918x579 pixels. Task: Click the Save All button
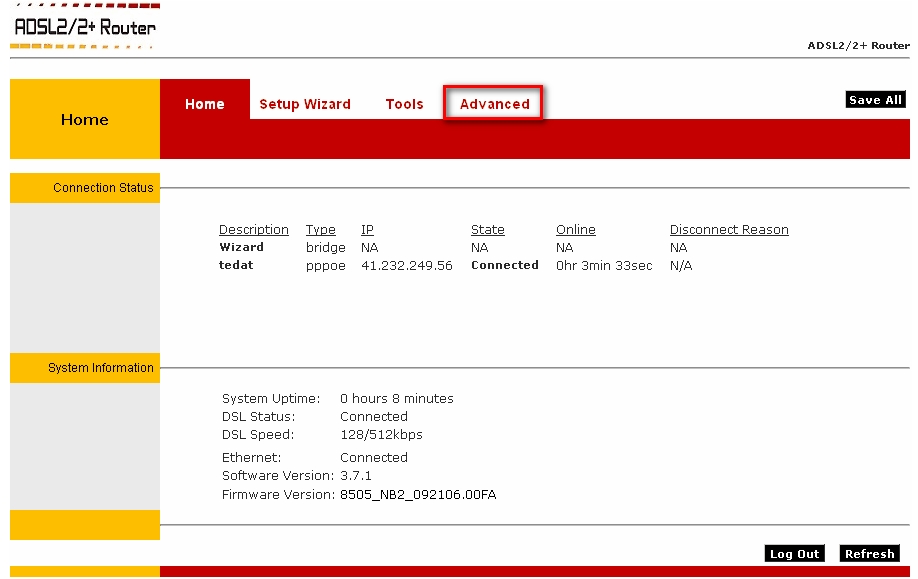[x=875, y=100]
